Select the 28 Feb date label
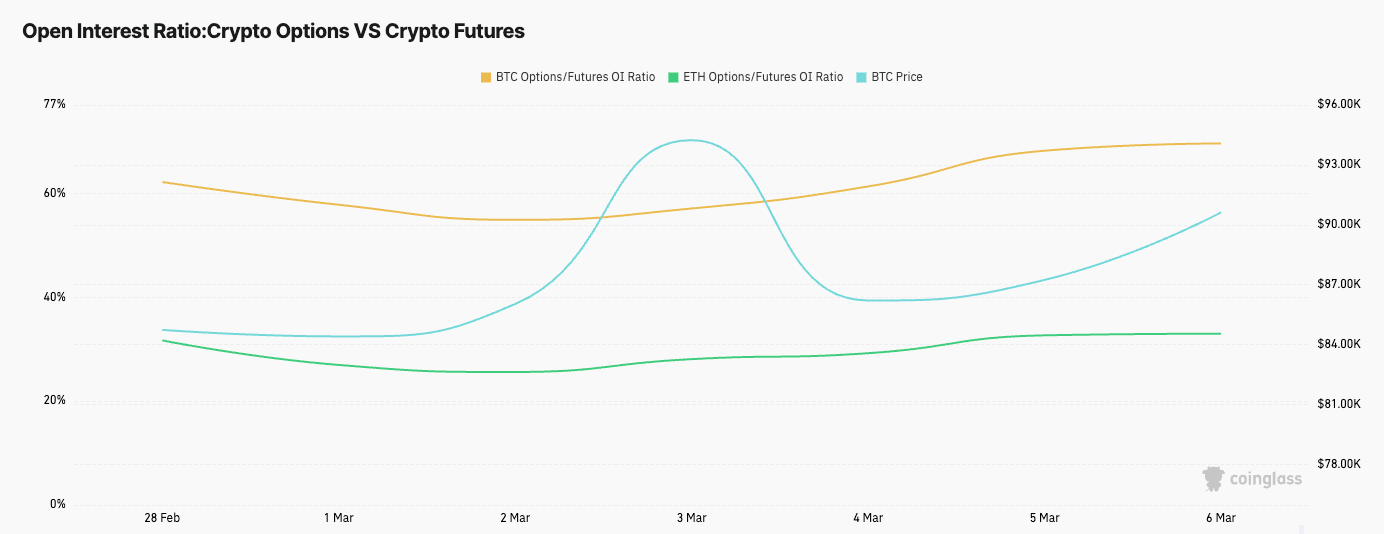 click(162, 518)
